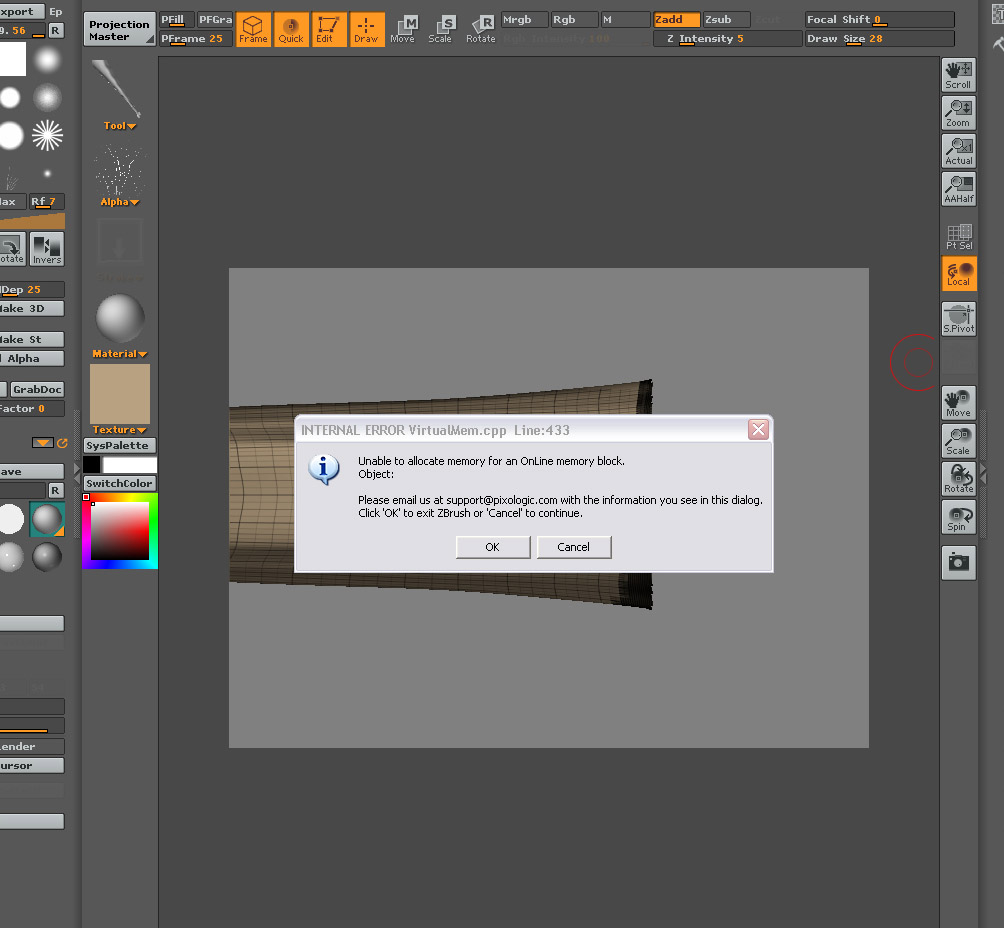Select the Draw pointer mode
Viewport: 1004px width, 928px height.
tap(366, 29)
